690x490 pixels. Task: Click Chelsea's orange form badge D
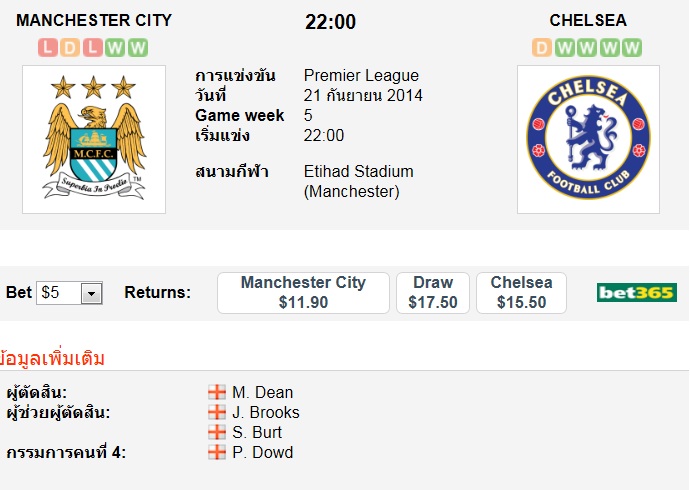542,48
